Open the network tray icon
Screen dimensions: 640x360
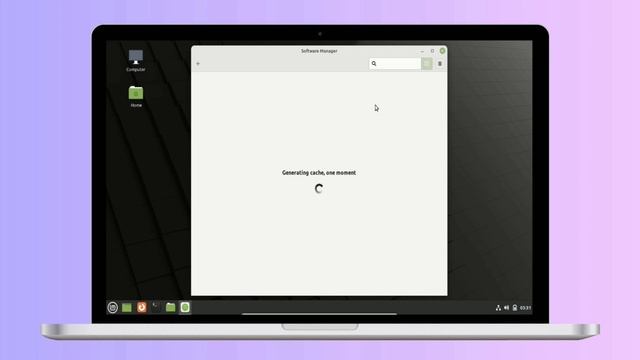click(498, 308)
